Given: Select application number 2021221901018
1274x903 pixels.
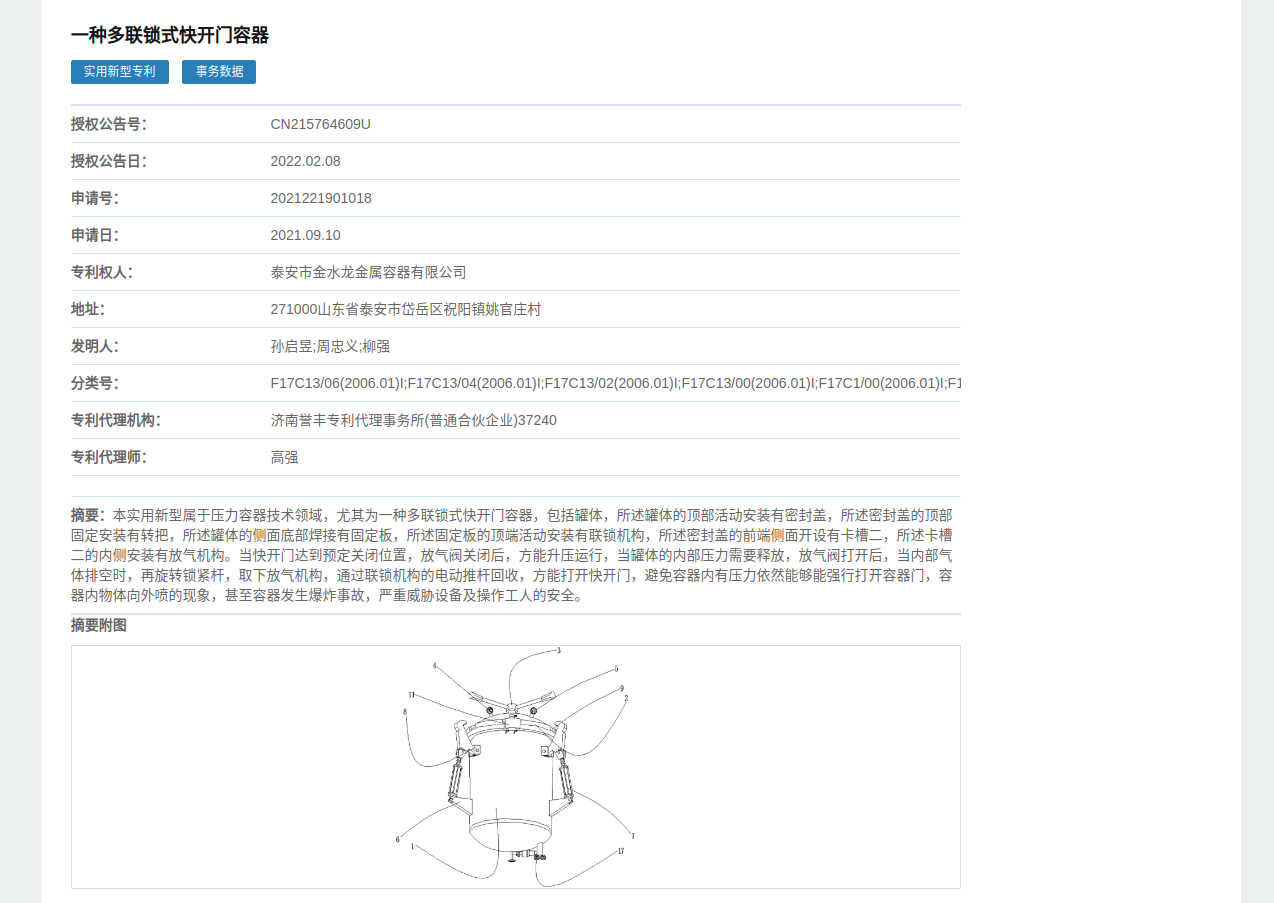Looking at the screenshot, I should pos(321,198).
